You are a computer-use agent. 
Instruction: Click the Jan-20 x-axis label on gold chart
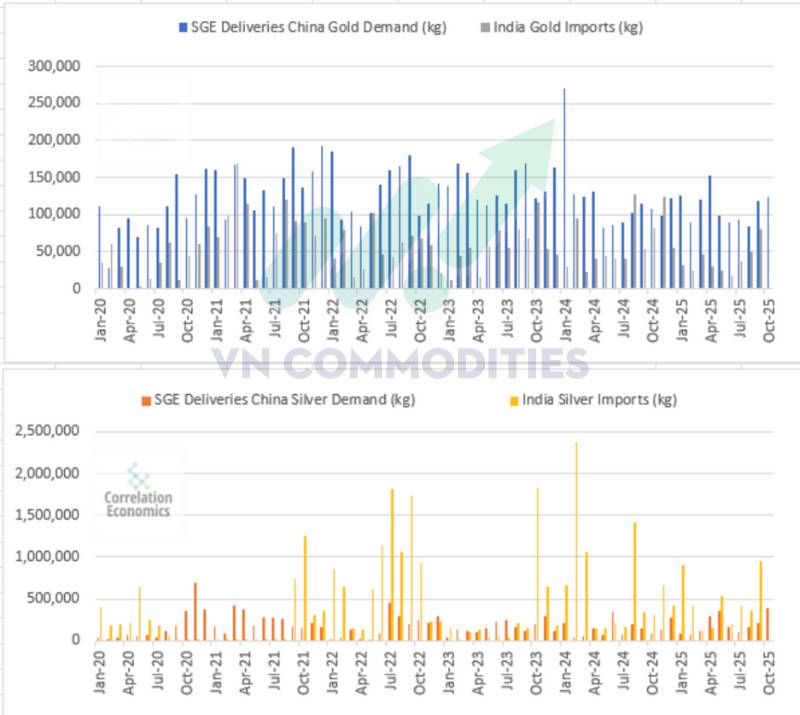point(101,318)
